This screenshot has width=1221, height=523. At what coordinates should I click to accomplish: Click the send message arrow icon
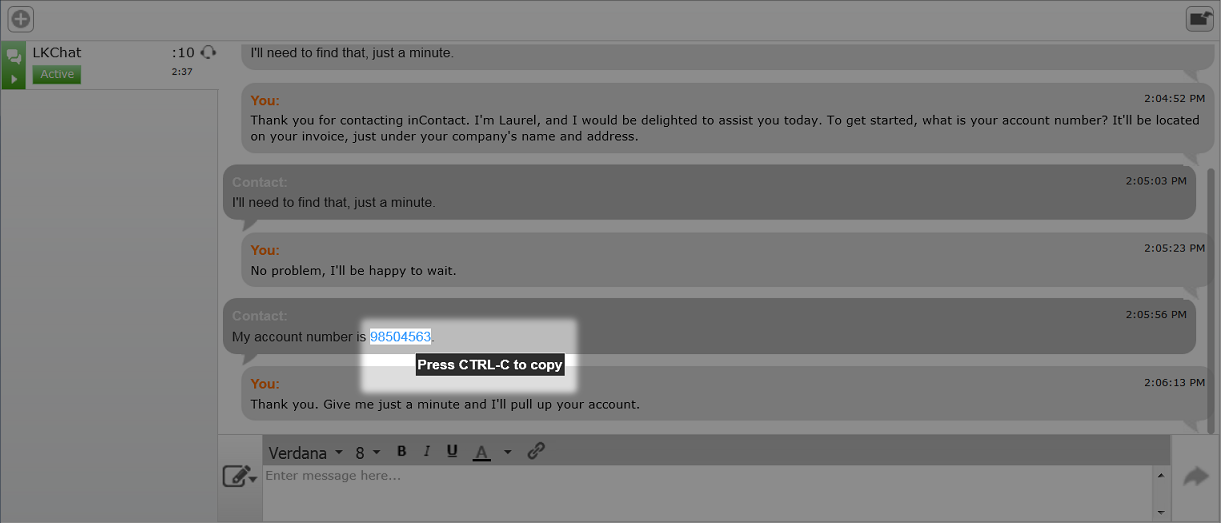(1196, 477)
